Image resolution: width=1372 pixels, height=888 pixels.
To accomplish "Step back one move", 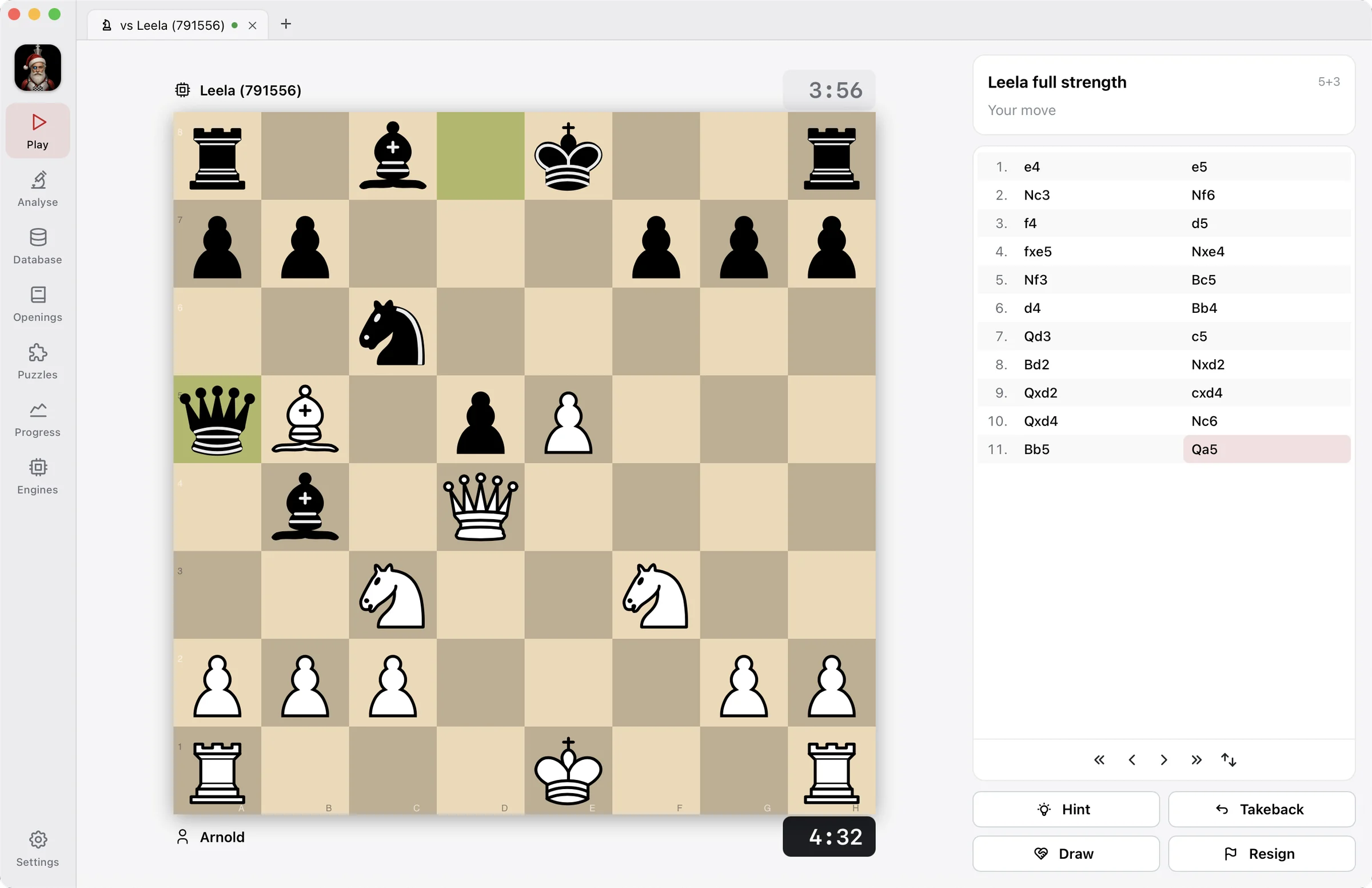I will click(x=1131, y=760).
